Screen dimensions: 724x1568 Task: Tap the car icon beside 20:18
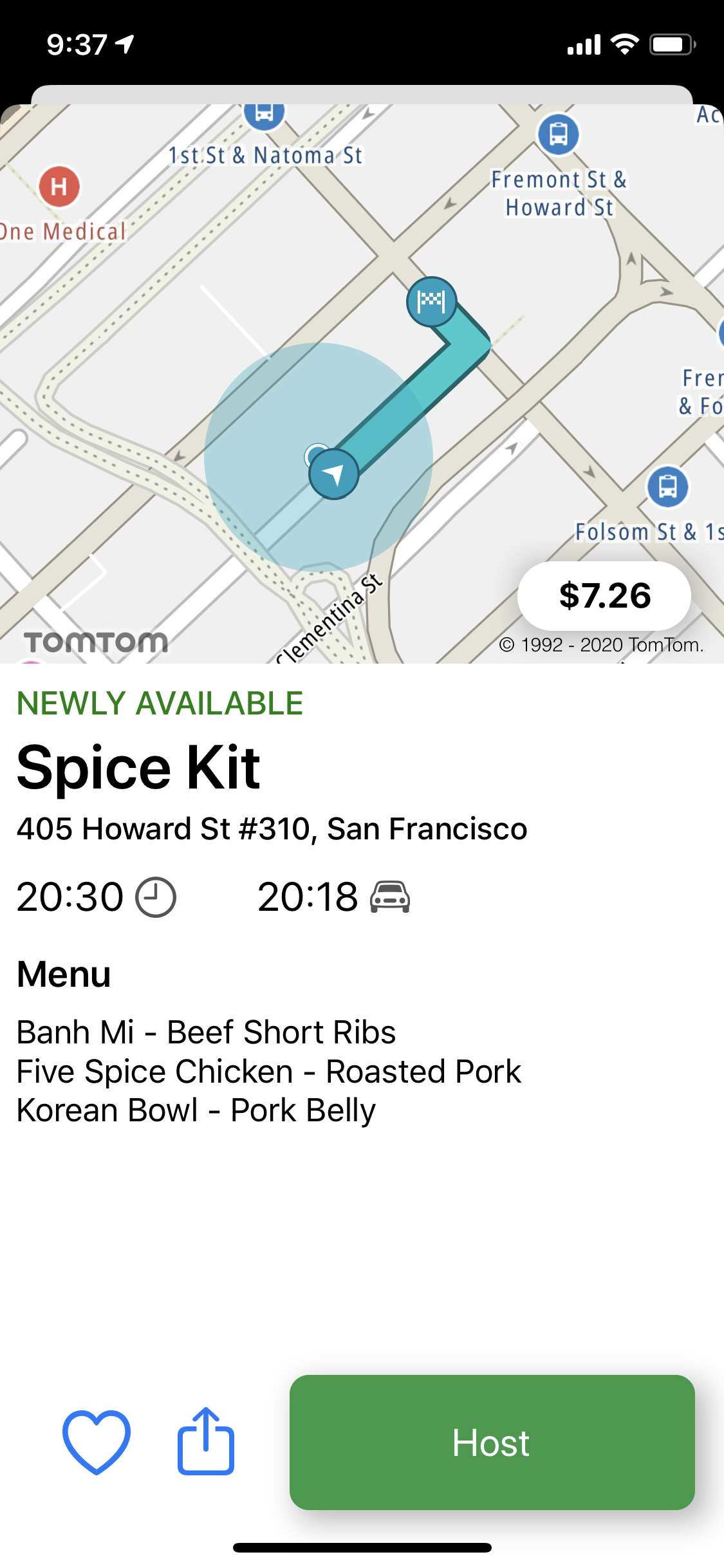(x=390, y=897)
